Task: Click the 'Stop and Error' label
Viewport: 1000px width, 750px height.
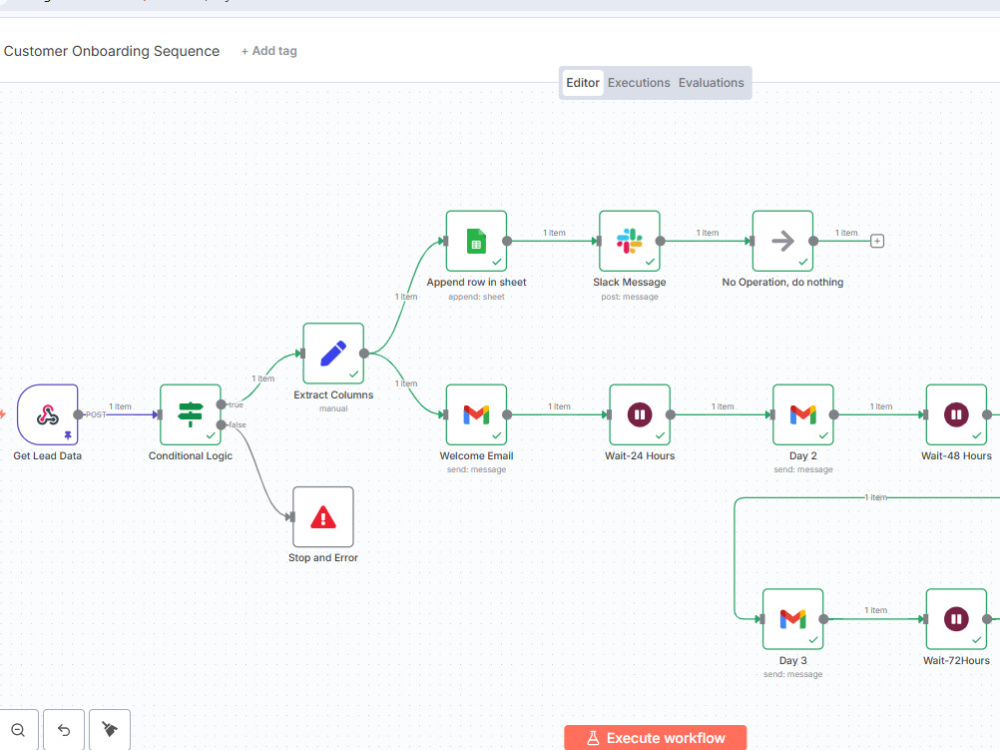Action: tap(323, 557)
